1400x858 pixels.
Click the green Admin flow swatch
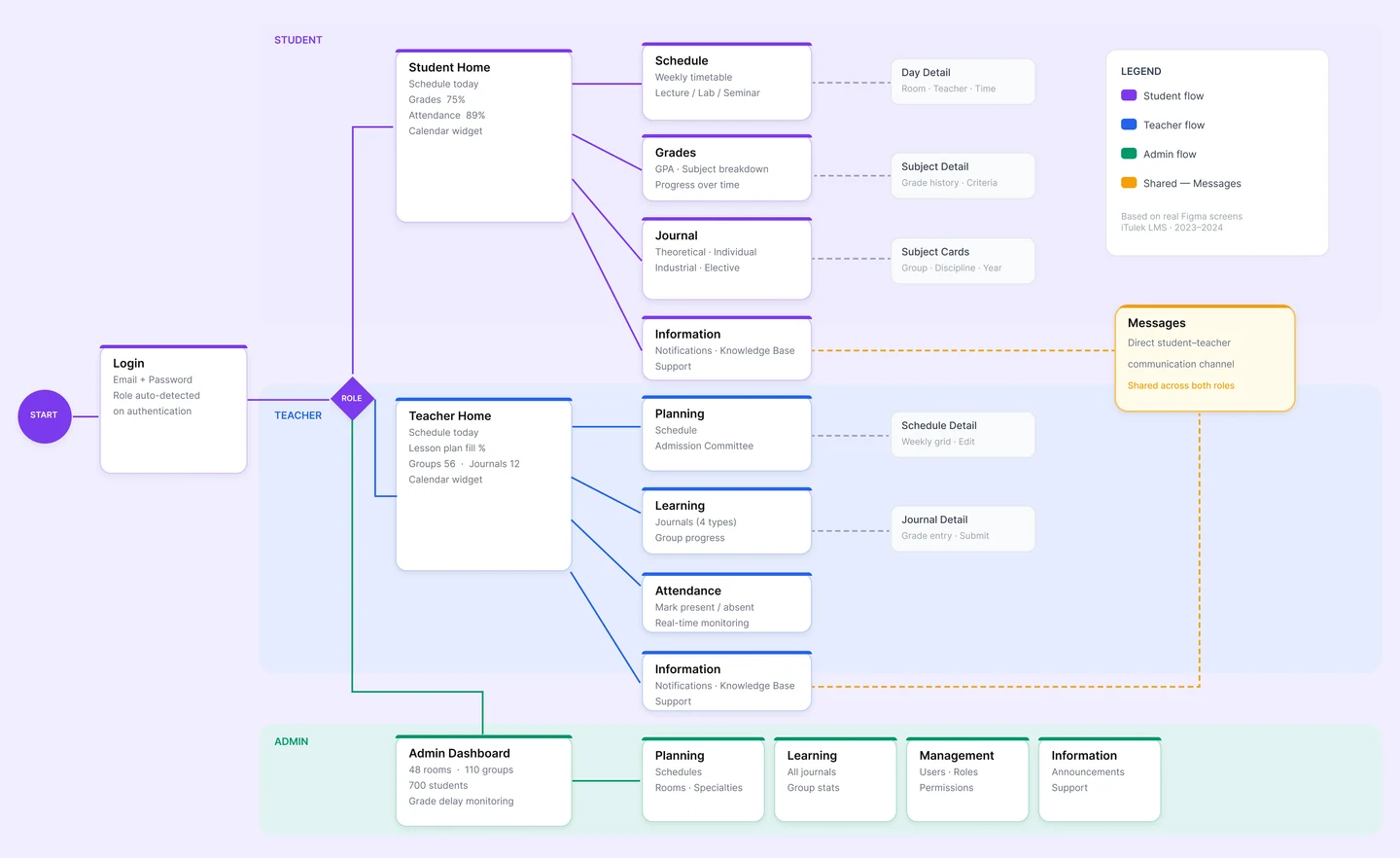1129,154
